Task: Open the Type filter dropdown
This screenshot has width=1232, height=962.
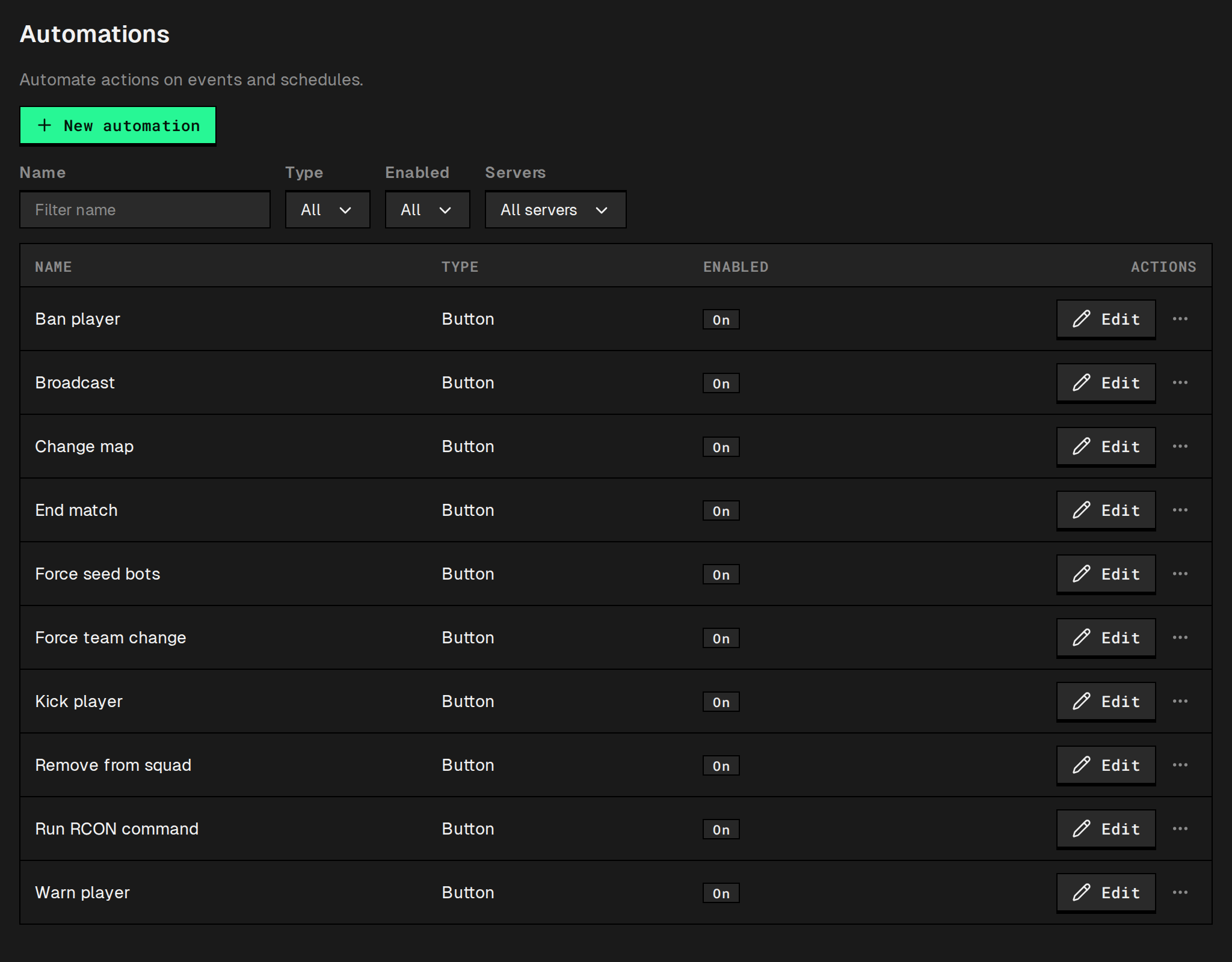Action: click(x=327, y=210)
